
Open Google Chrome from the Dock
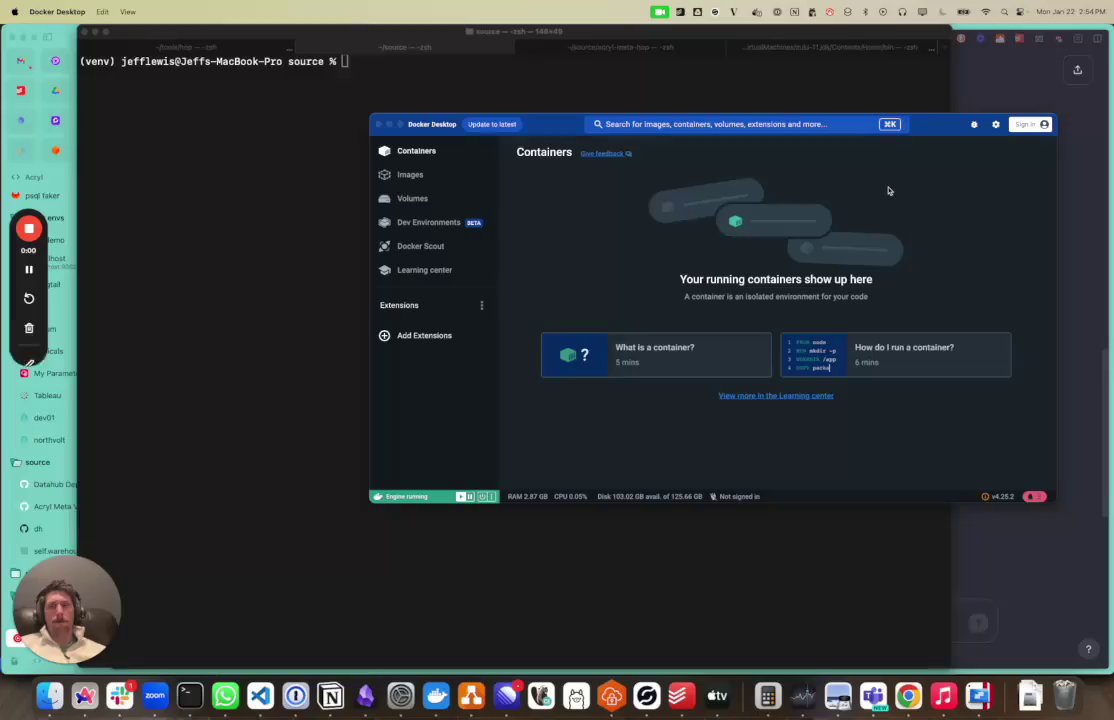click(x=908, y=696)
